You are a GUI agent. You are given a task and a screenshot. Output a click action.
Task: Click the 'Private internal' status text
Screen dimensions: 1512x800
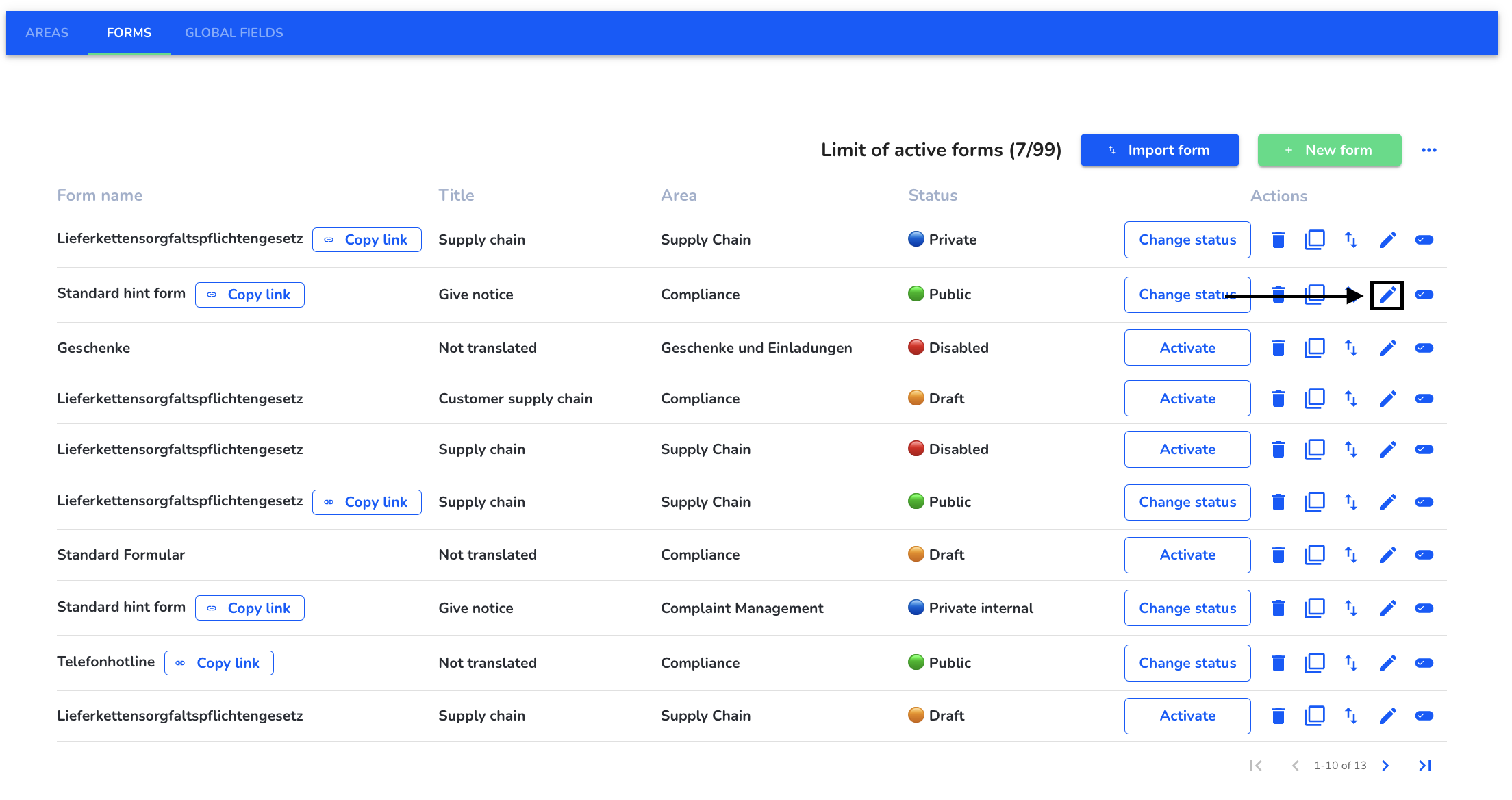981,608
